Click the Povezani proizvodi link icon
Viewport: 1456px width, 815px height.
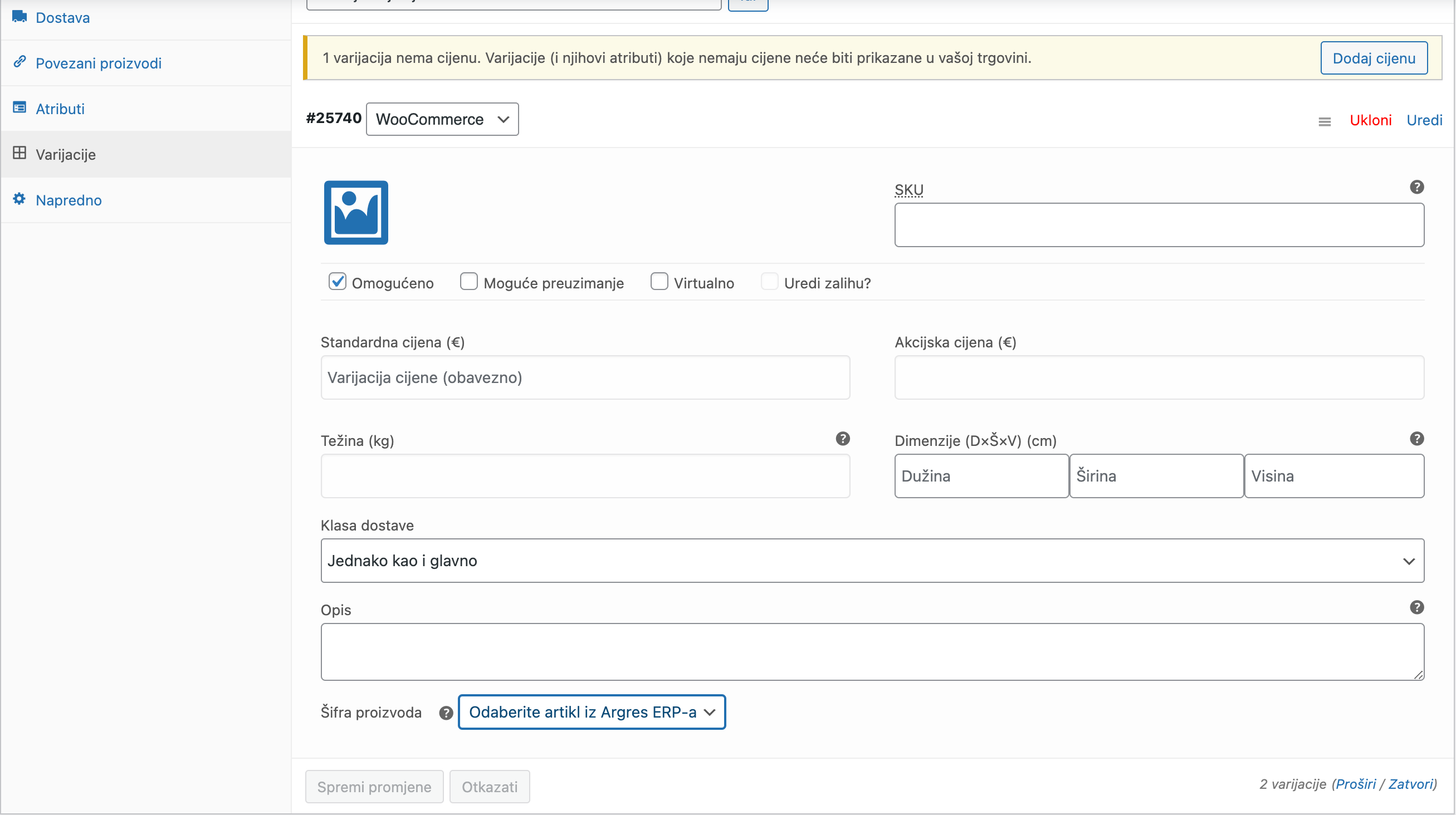point(18,62)
